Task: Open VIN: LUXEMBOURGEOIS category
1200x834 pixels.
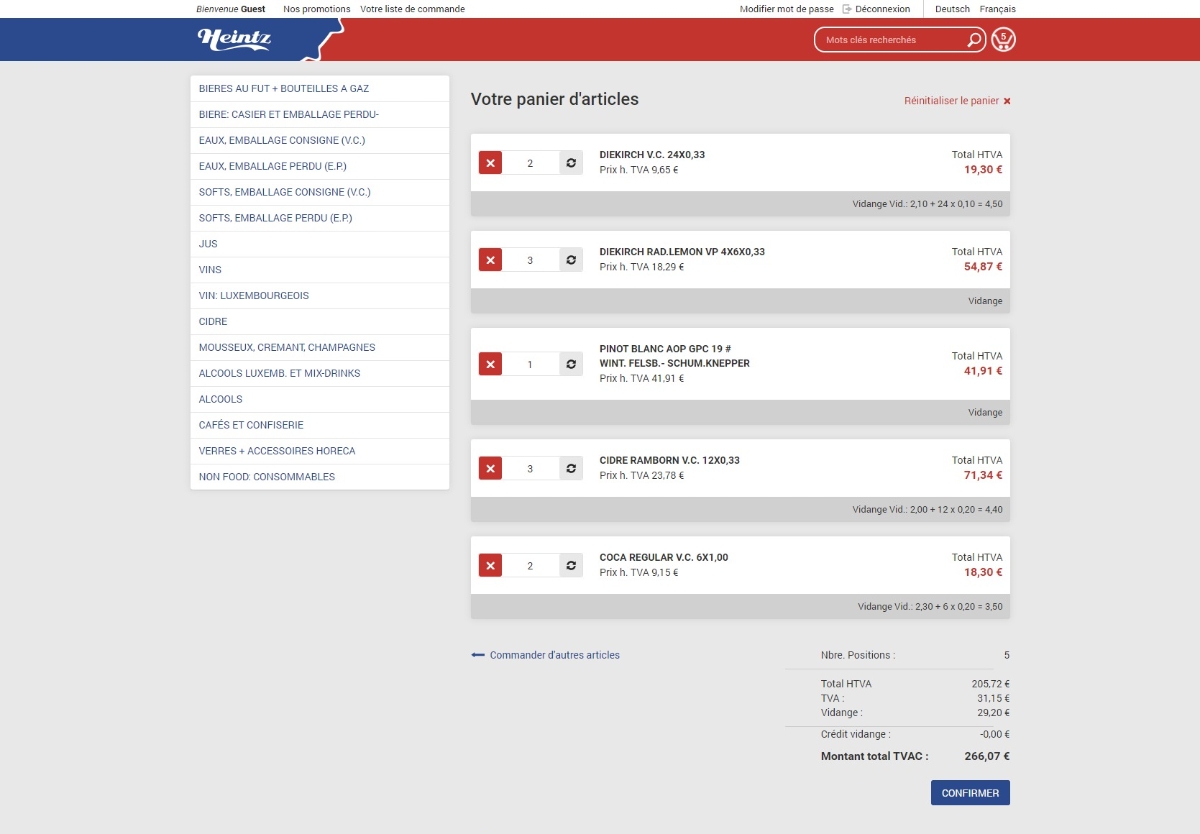Action: pyautogui.click(x=320, y=296)
